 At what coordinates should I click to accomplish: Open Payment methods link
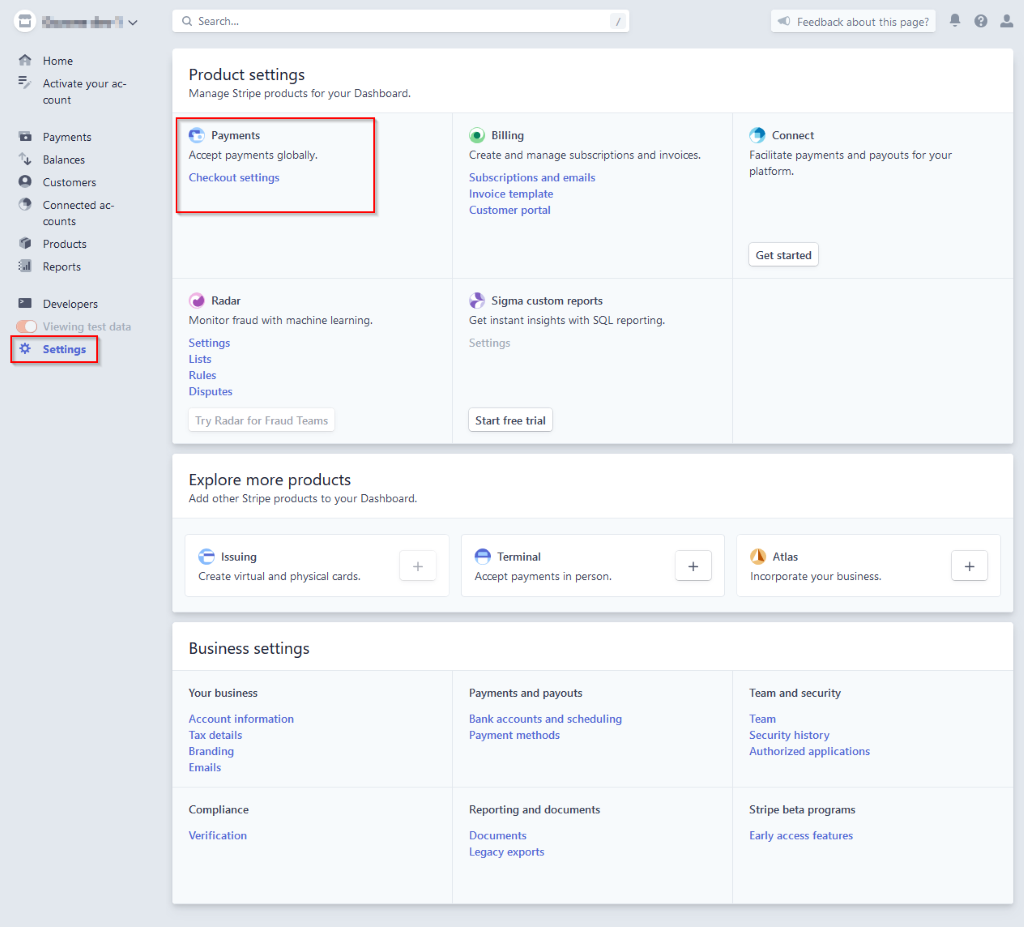(514, 735)
